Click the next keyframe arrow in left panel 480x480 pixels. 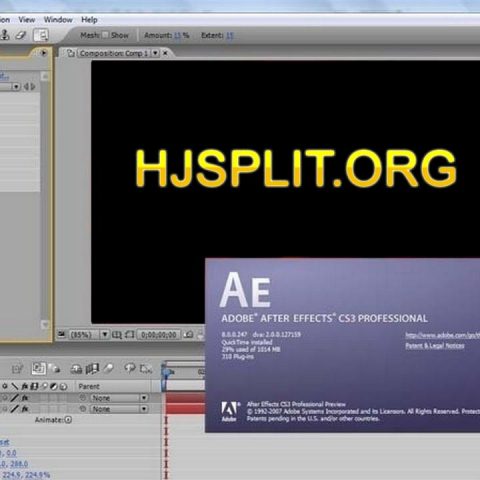pos(33,87)
